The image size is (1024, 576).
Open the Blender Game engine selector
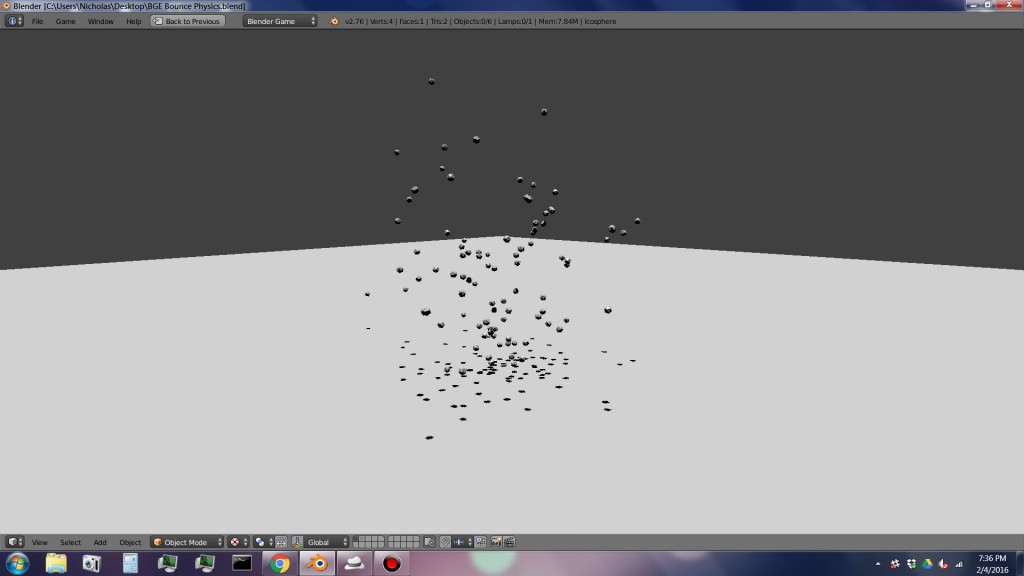coord(280,20)
